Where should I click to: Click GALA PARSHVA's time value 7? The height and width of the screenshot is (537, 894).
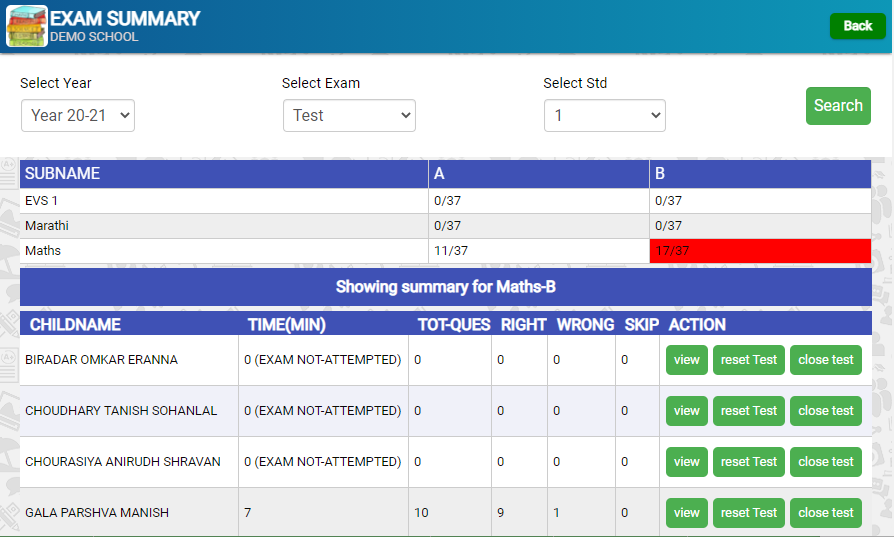pos(247,512)
